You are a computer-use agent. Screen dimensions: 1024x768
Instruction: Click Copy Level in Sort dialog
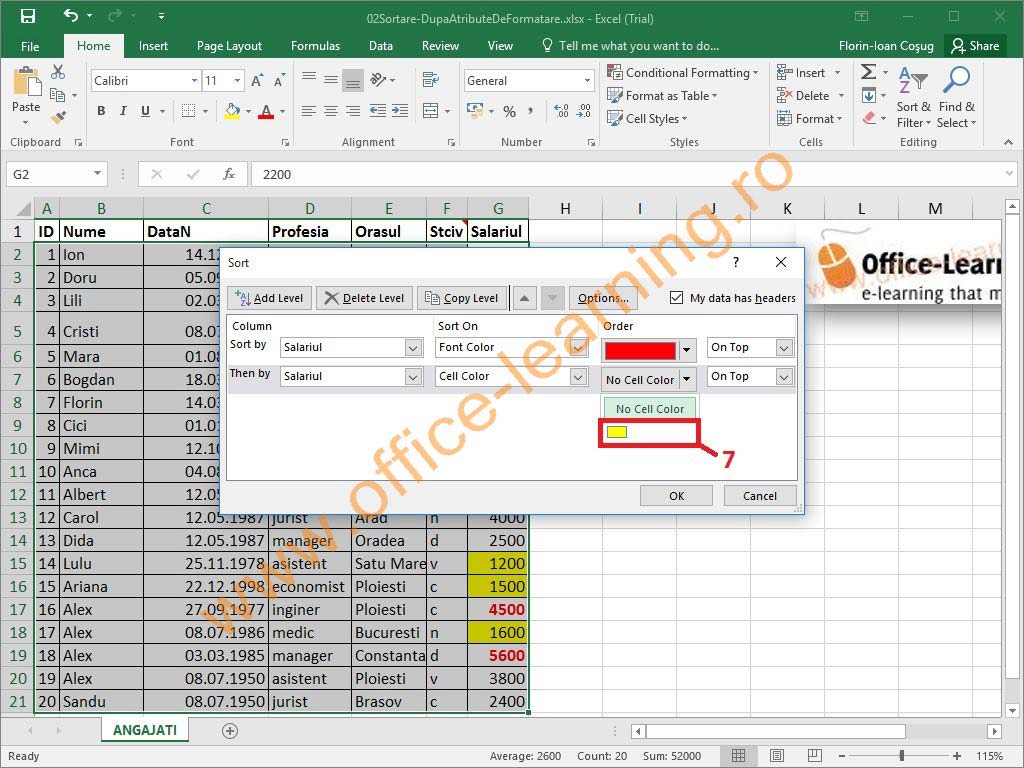[462, 298]
